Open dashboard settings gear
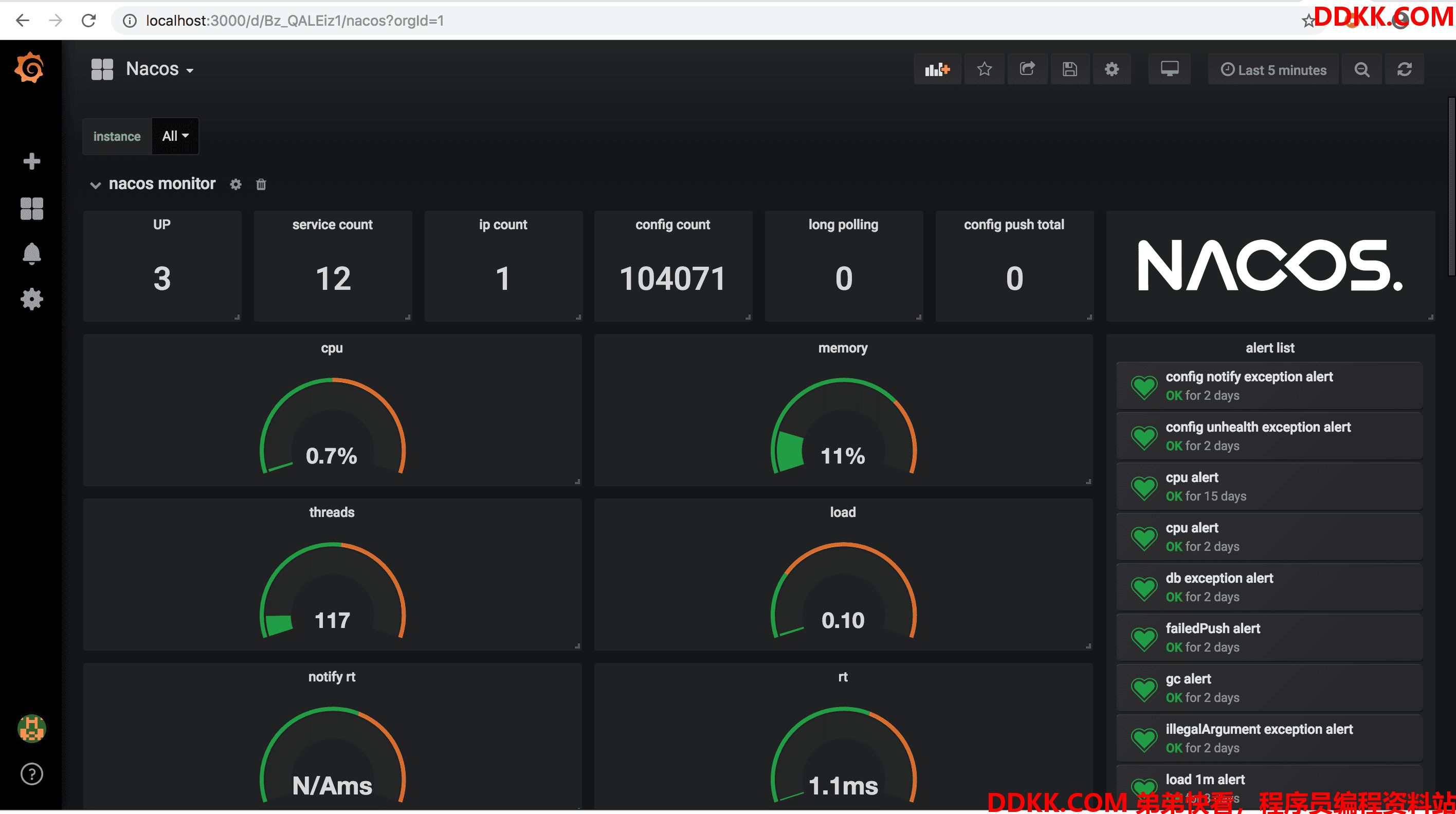The width and height of the screenshot is (1456, 814). click(1112, 69)
